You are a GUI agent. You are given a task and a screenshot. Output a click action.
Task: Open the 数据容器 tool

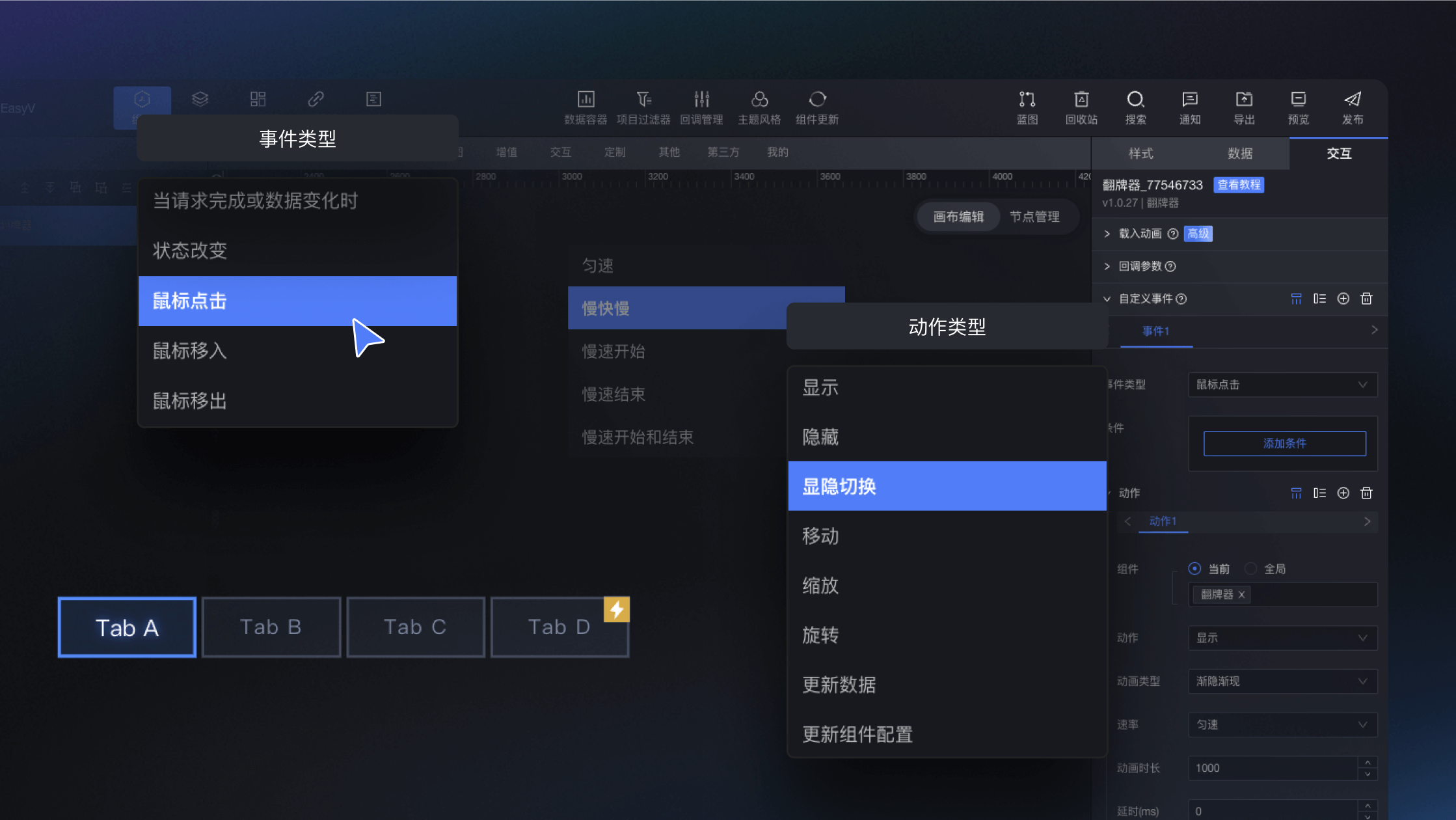(x=586, y=107)
